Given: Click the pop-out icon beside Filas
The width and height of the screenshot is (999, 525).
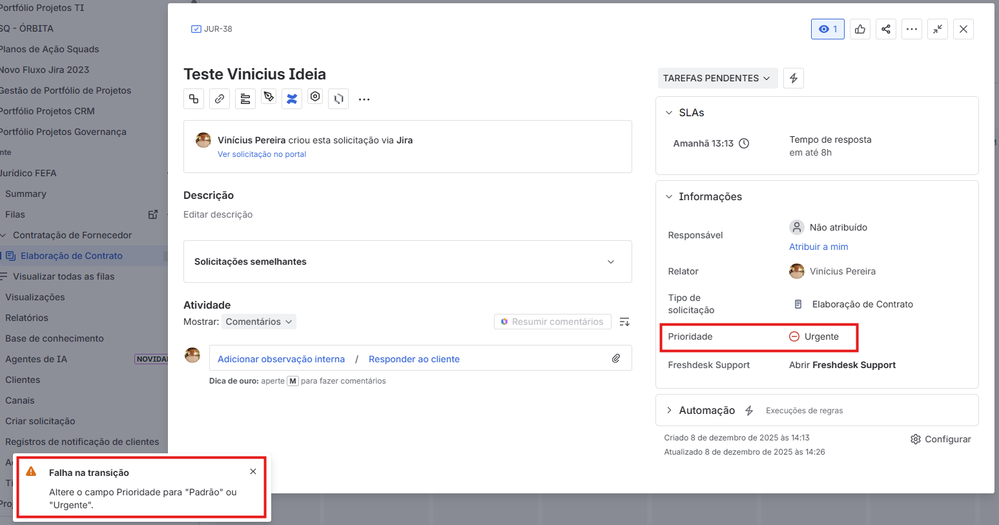Looking at the screenshot, I should pos(153,215).
